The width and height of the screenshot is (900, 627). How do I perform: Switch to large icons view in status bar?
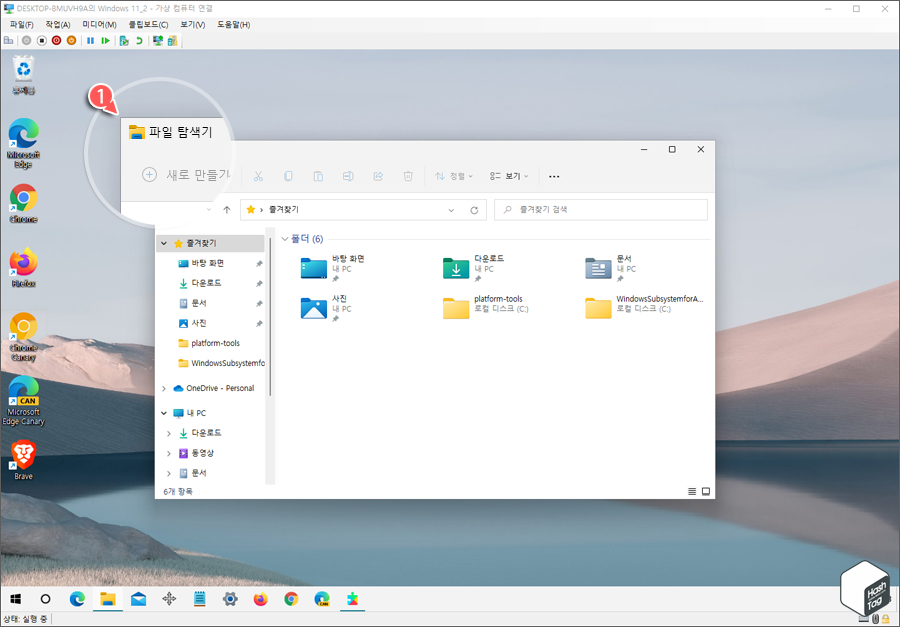[x=705, y=491]
